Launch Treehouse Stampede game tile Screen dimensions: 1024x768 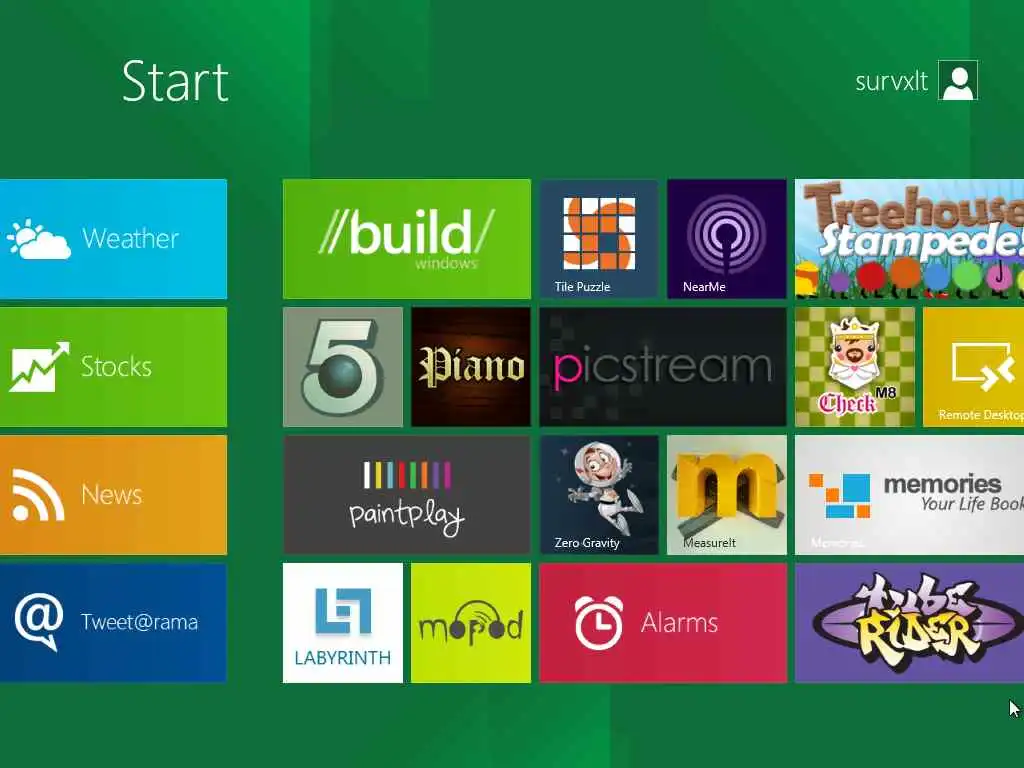(x=909, y=239)
